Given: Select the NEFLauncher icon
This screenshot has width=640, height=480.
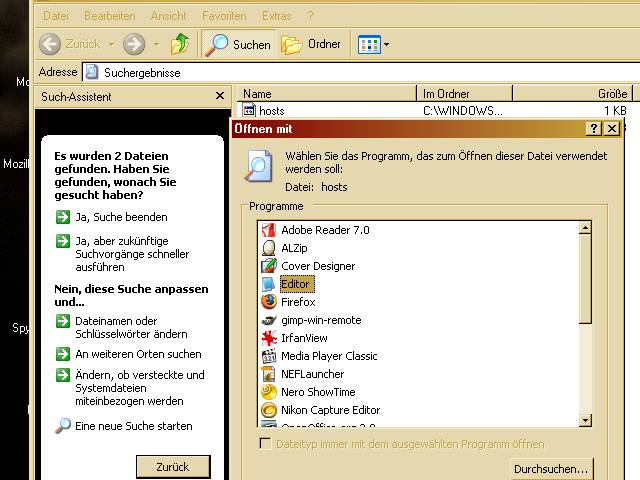Looking at the screenshot, I should point(269,374).
